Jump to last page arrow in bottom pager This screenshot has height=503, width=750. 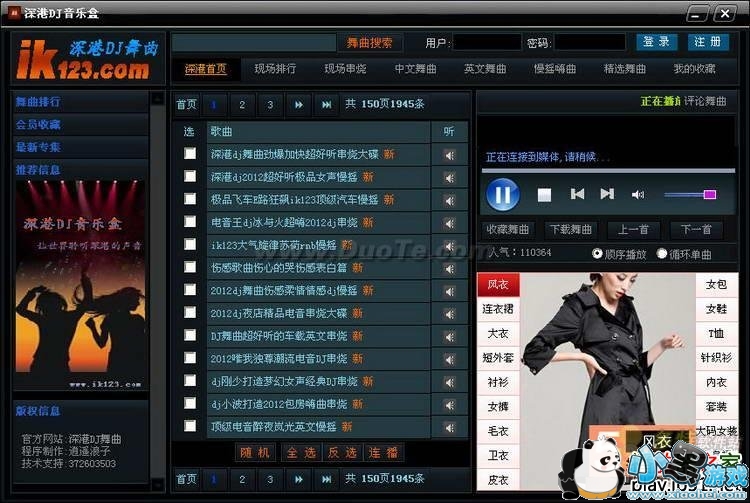pos(326,479)
